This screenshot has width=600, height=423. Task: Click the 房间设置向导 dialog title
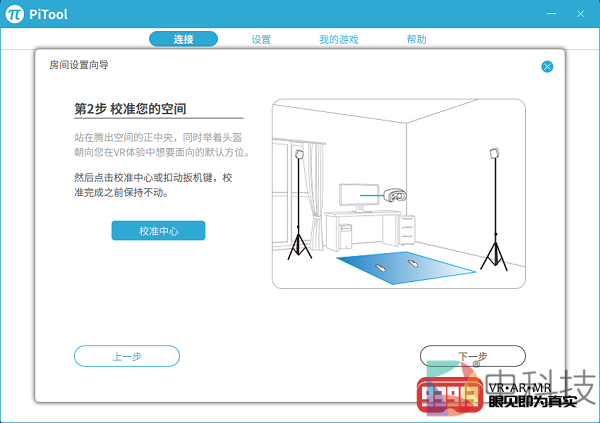coord(79,65)
